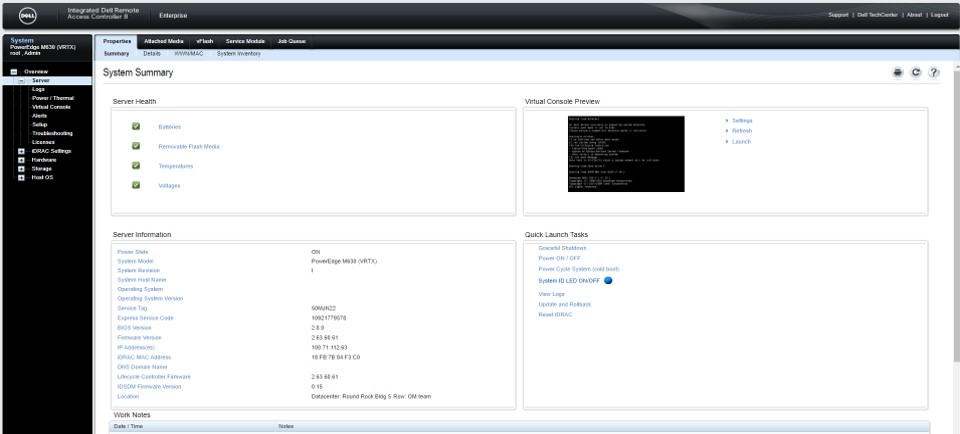Screen dimensions: 960x434
Task: Open the System Inventory sub-tab
Action: point(238,53)
